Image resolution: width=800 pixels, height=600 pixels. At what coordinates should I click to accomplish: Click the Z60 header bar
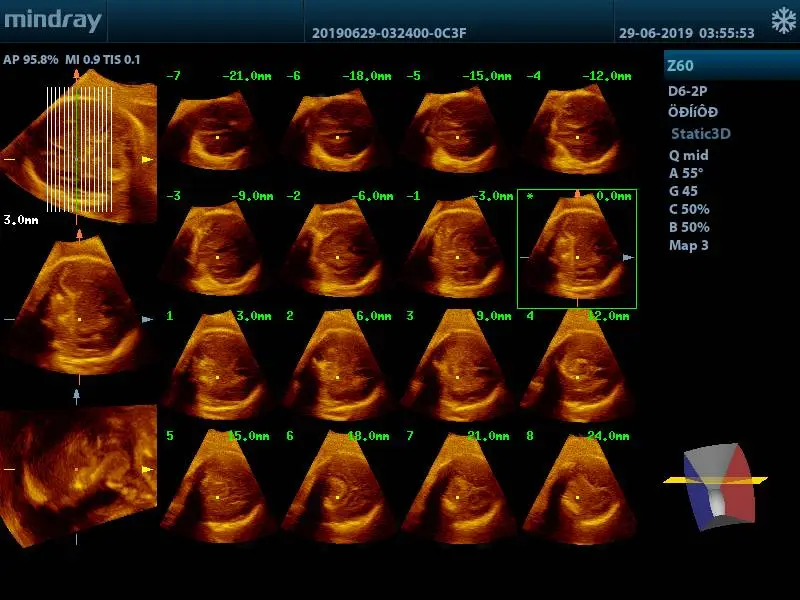[x=730, y=66]
